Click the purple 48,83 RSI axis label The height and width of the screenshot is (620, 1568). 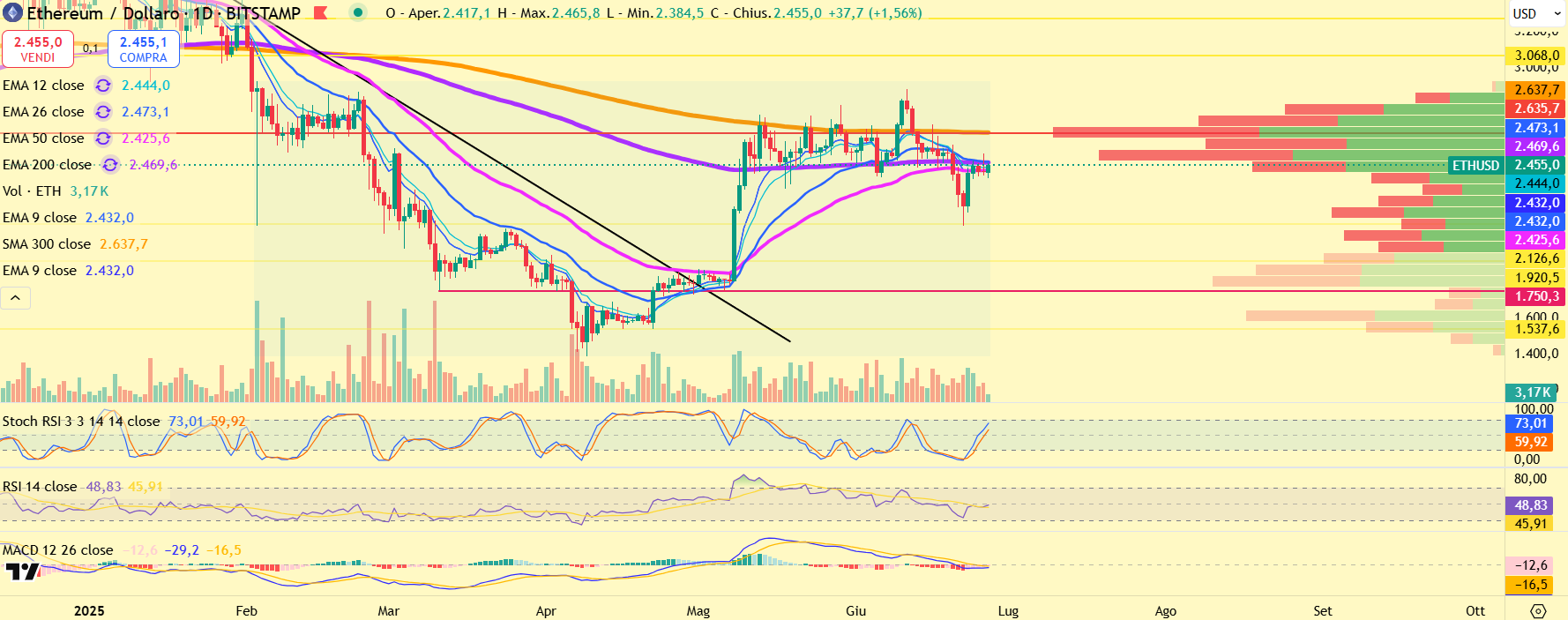(1530, 505)
